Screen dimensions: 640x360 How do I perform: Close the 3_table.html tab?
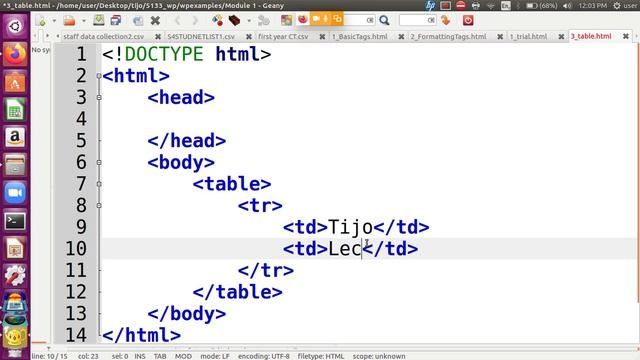[x=626, y=36]
